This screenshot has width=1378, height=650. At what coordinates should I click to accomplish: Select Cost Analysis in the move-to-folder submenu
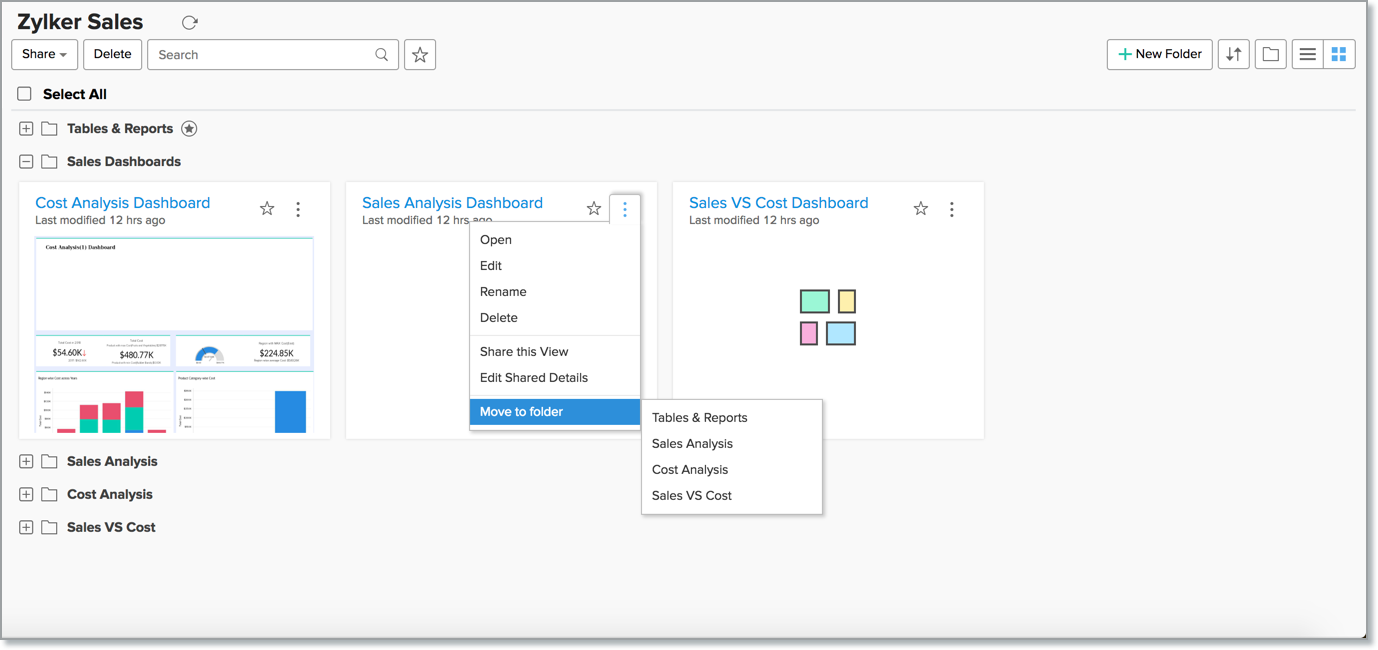[x=690, y=470]
